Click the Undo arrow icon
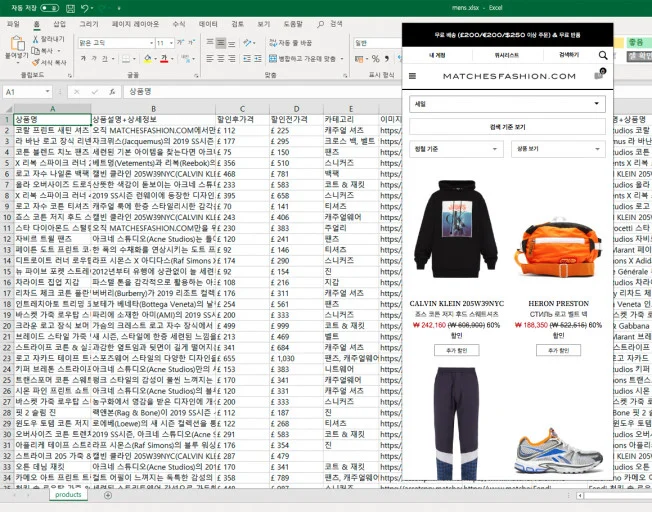This screenshot has width=652, height=512. [85, 8]
